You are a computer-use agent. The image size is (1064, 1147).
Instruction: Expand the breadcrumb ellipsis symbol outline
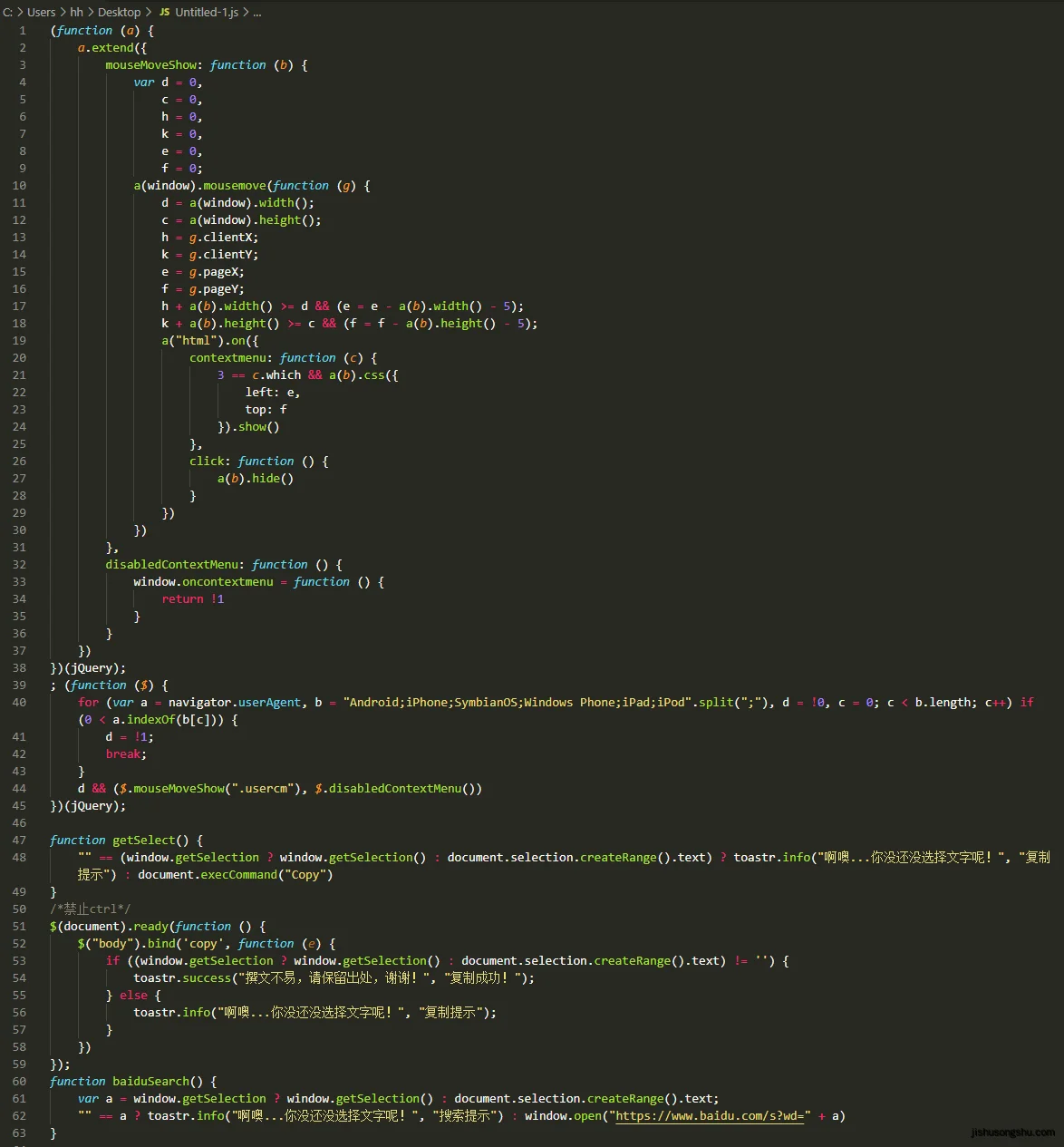tap(257, 12)
